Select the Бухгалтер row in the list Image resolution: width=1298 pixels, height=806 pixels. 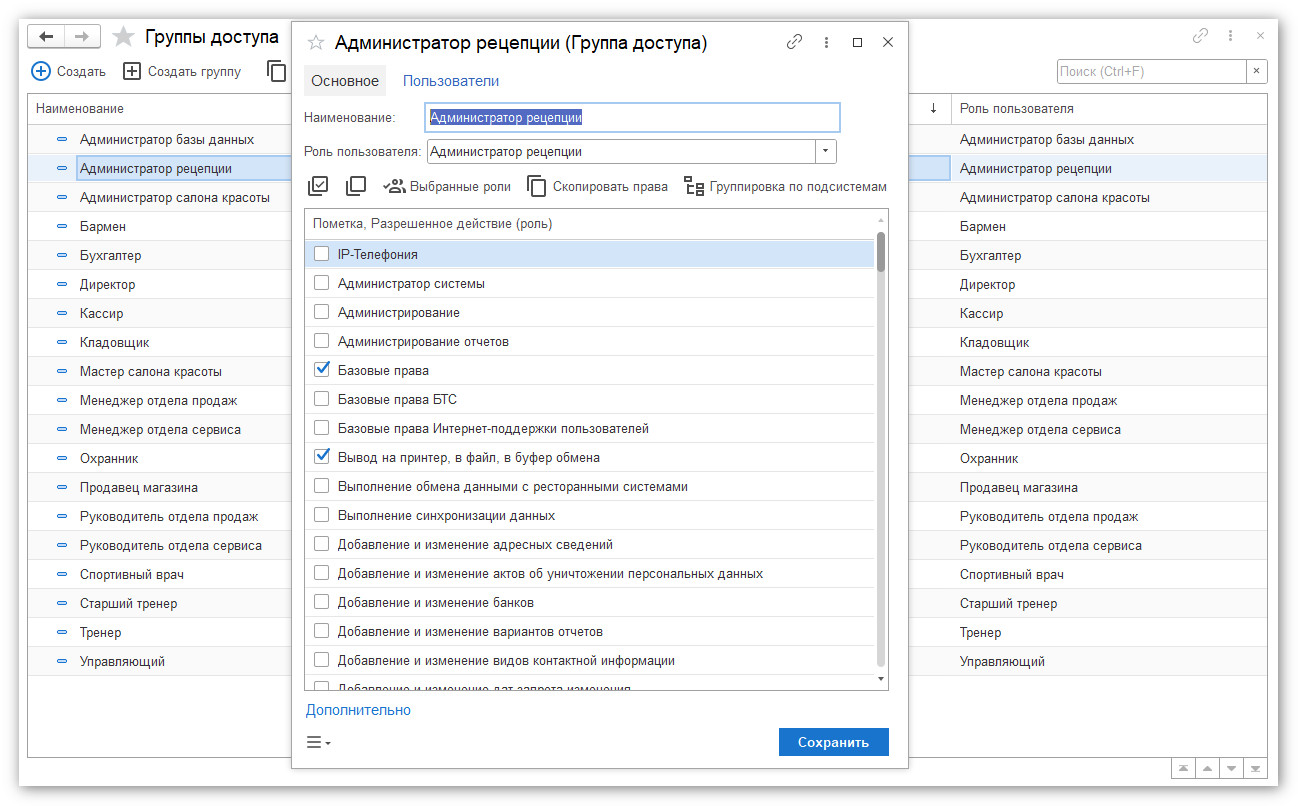[110, 255]
